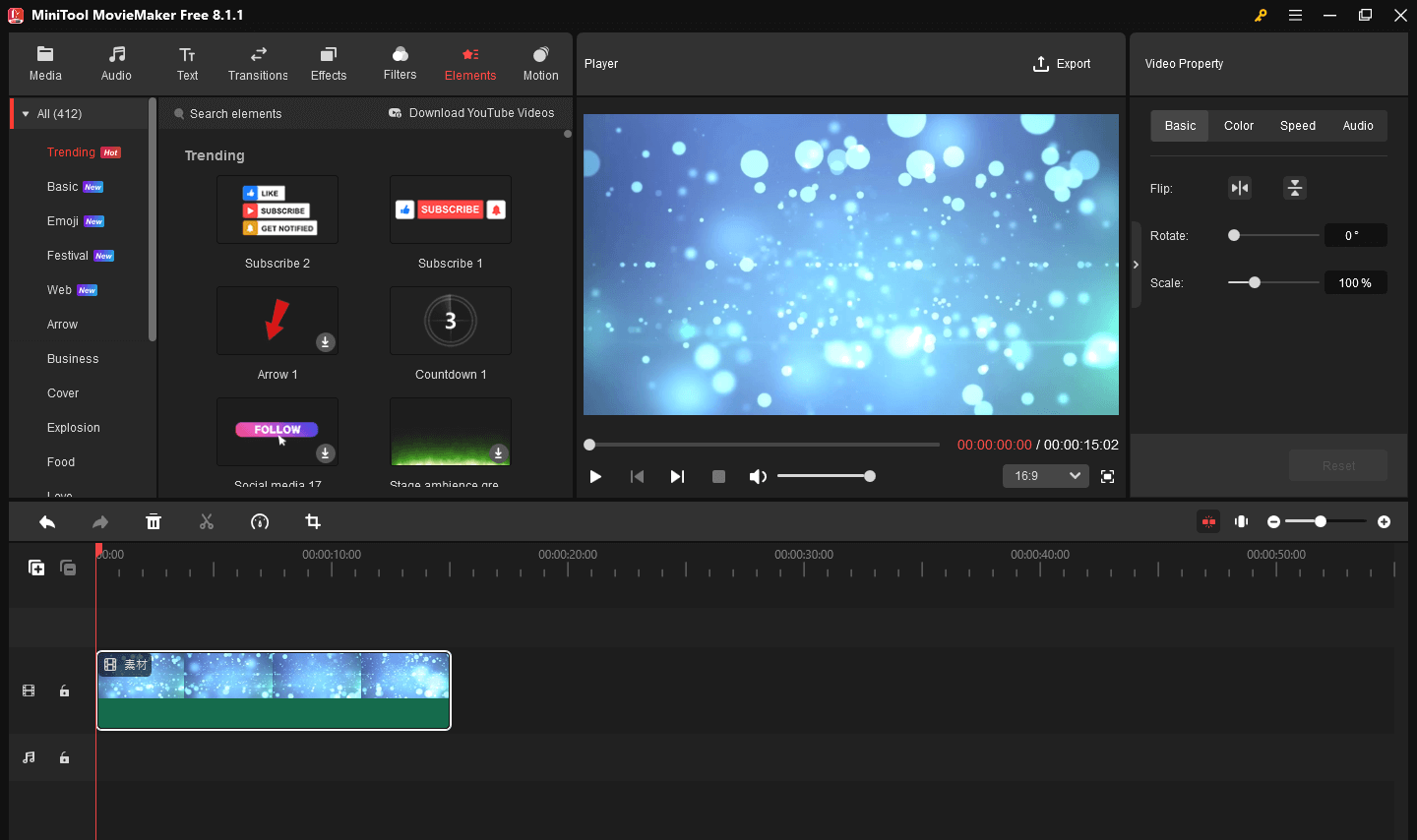Collapse the All (412) category list
Viewport: 1417px width, 840px height.
[x=26, y=114]
